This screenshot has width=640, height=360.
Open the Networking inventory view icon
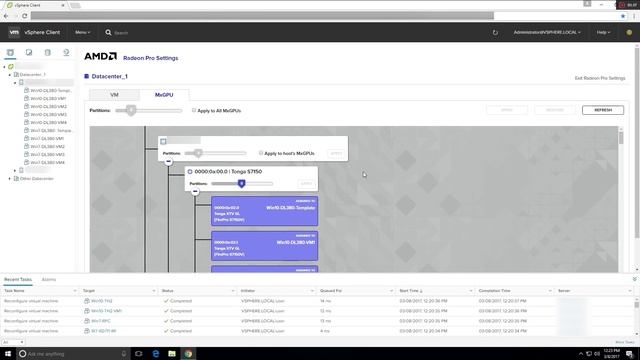pyautogui.click(x=66, y=53)
